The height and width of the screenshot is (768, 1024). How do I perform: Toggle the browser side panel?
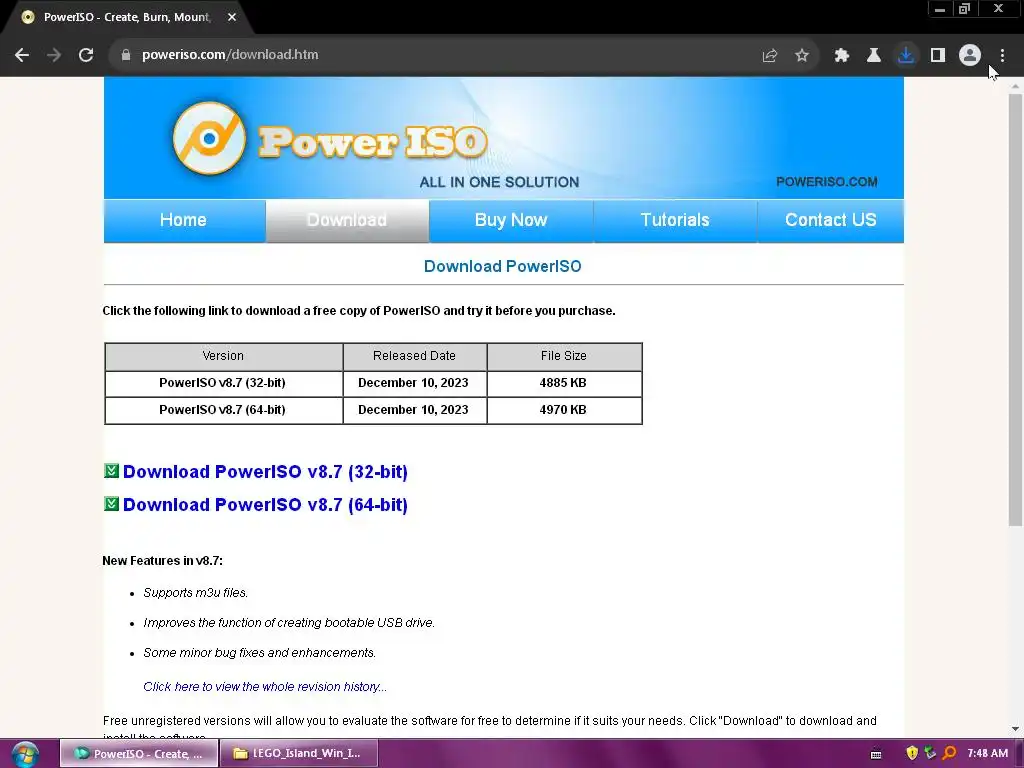coord(938,56)
